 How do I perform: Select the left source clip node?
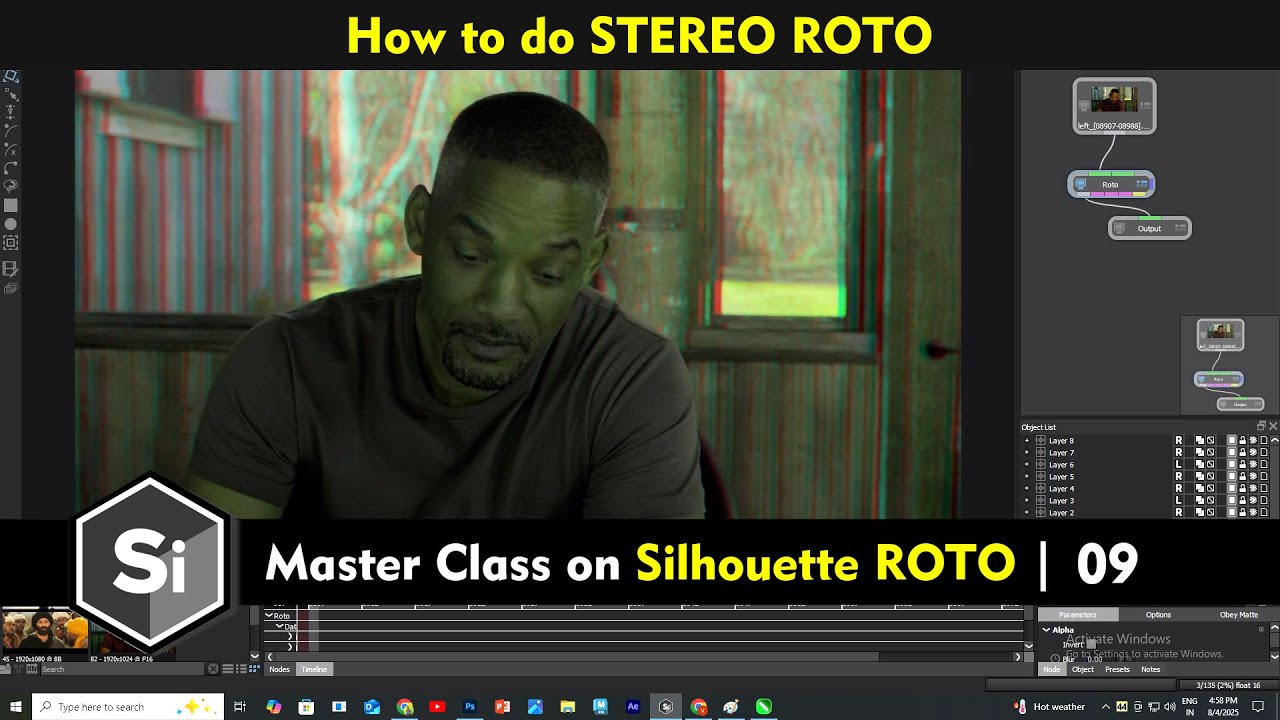click(x=1114, y=106)
